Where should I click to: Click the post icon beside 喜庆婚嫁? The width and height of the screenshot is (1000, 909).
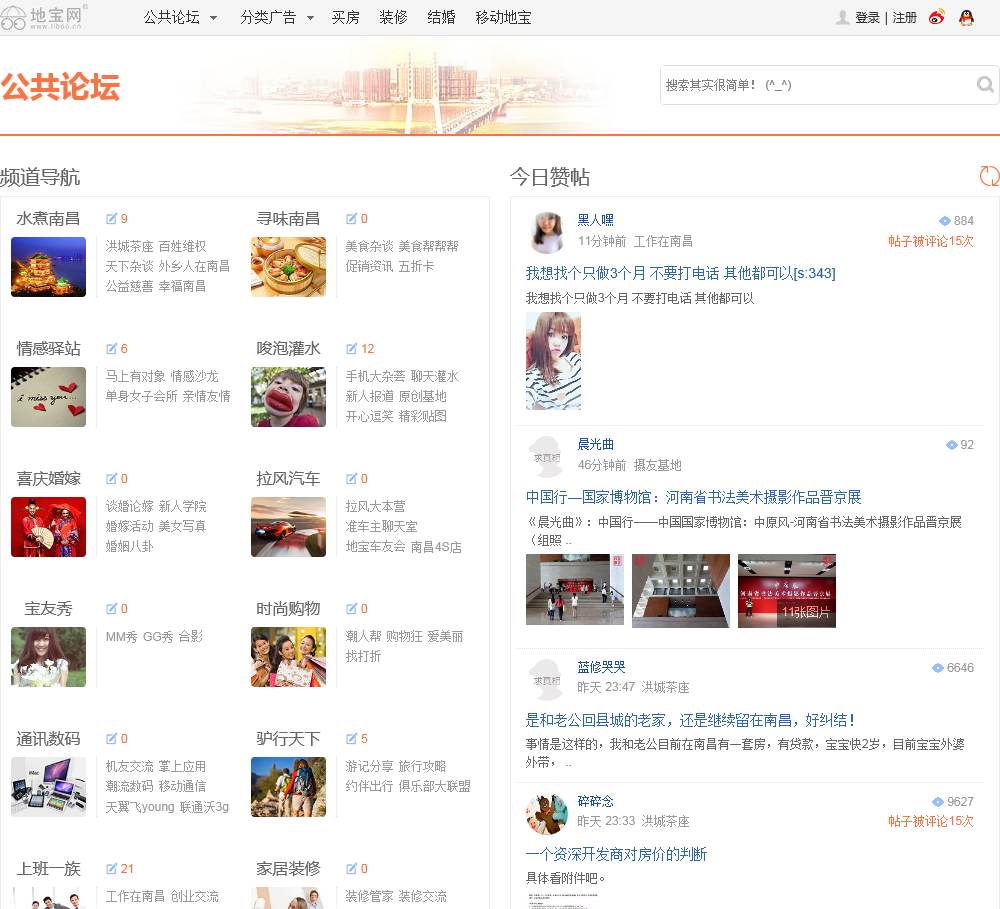(x=112, y=478)
